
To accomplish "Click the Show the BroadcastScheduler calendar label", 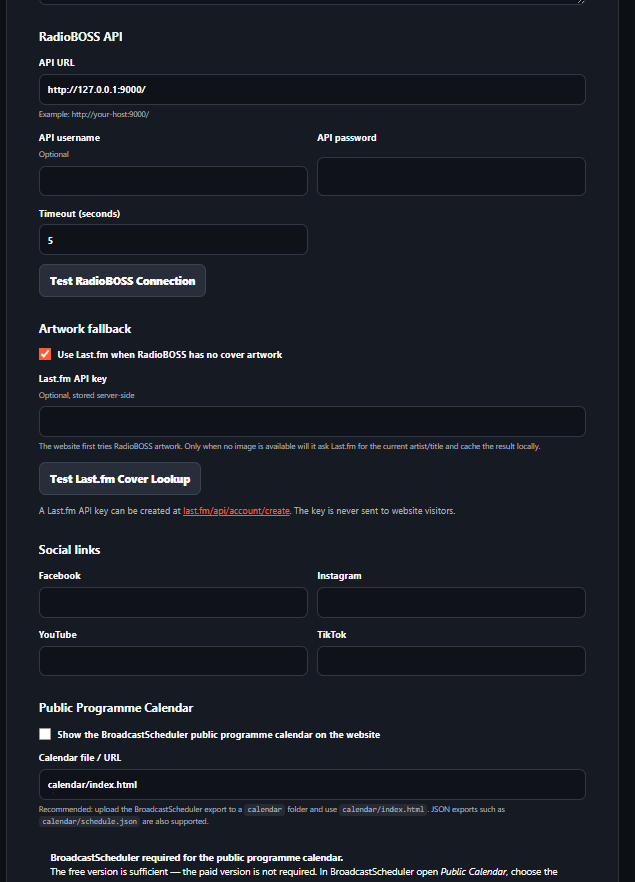I will tap(218, 735).
